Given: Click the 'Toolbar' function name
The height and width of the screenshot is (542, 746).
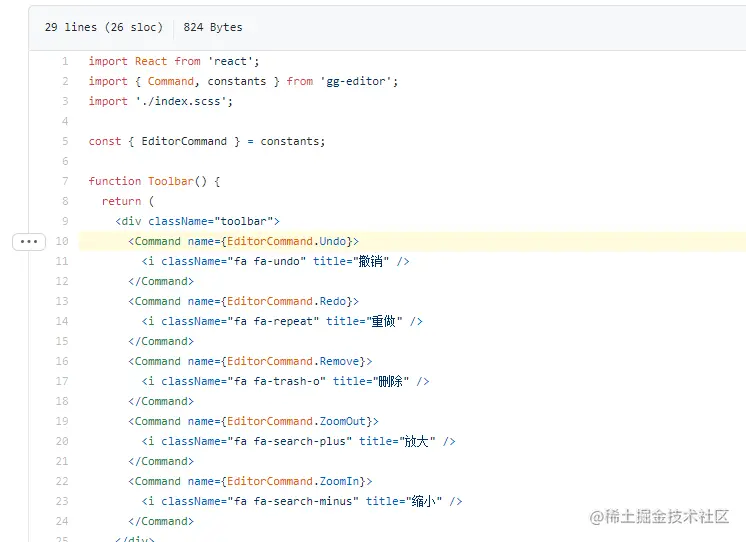Looking at the screenshot, I should tap(171, 181).
